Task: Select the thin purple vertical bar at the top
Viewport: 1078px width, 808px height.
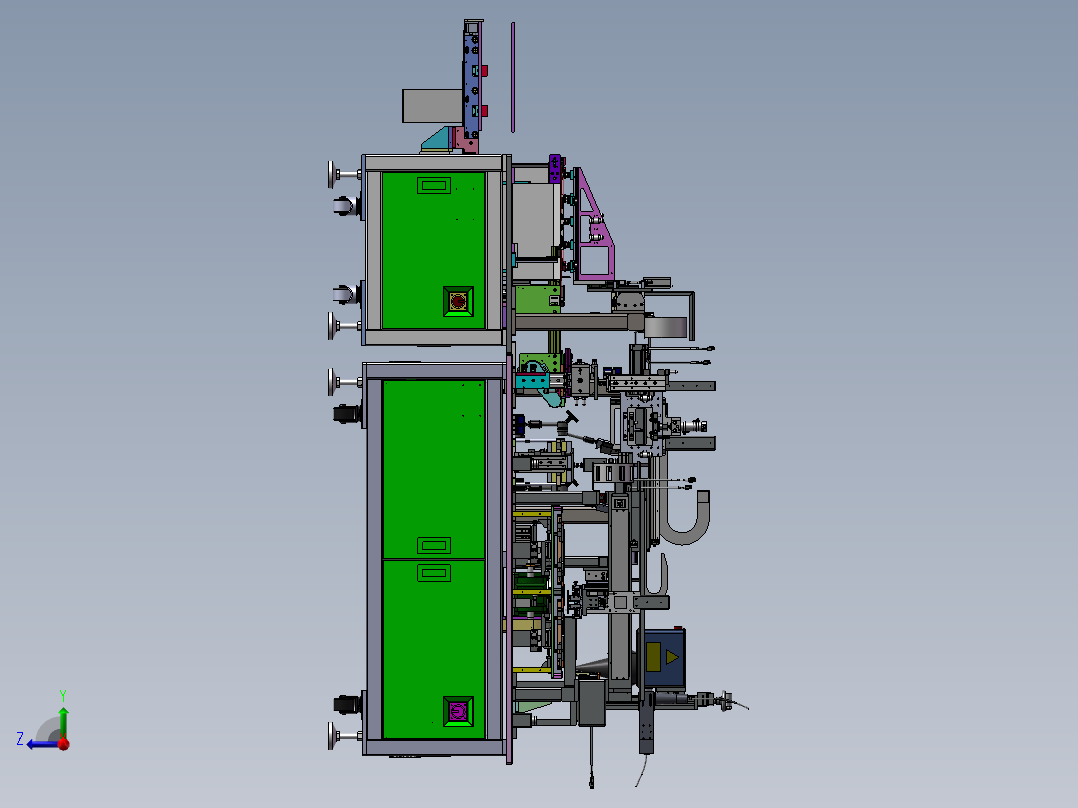Action: (513, 77)
